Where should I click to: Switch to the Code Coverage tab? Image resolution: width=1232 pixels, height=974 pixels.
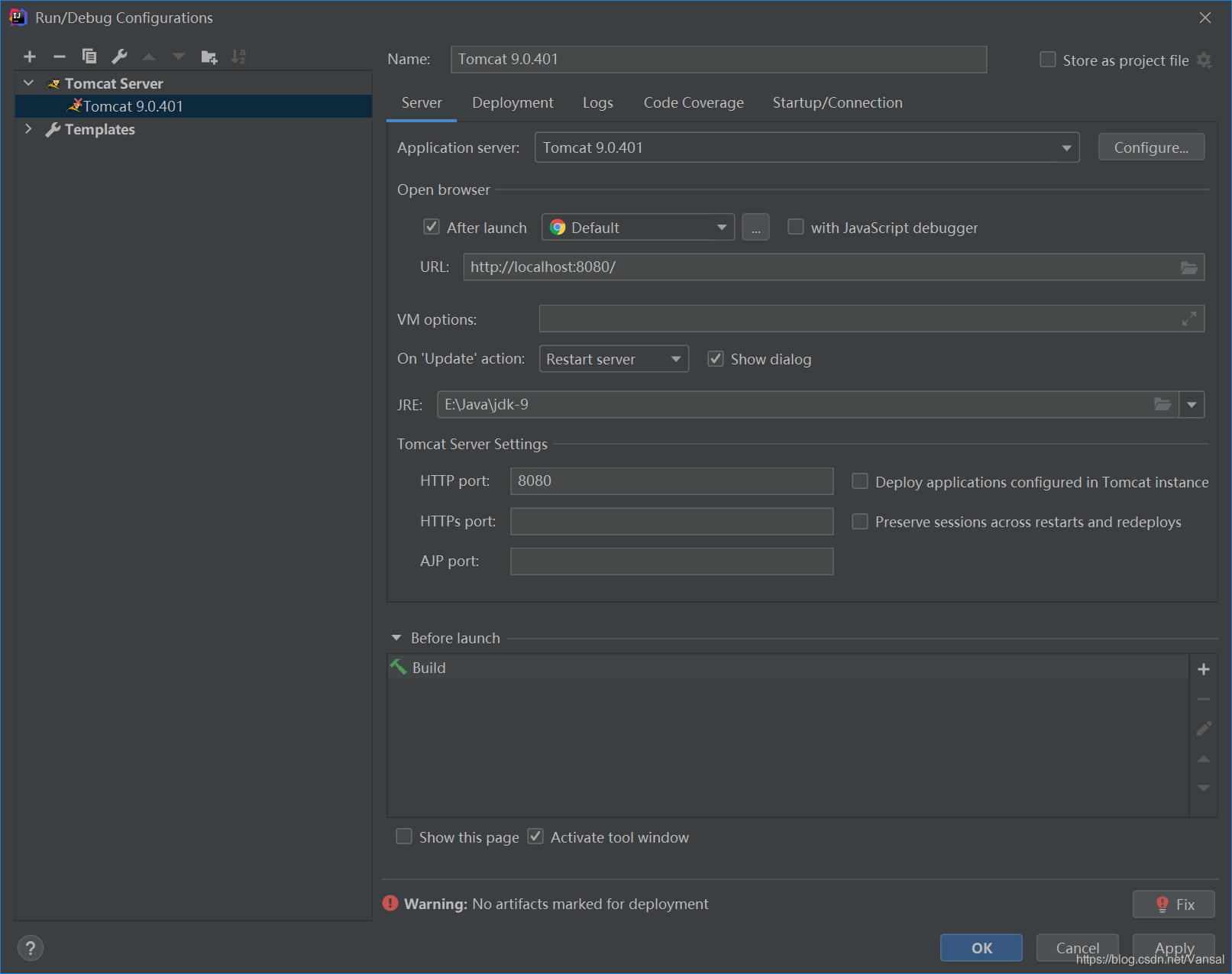coord(694,102)
